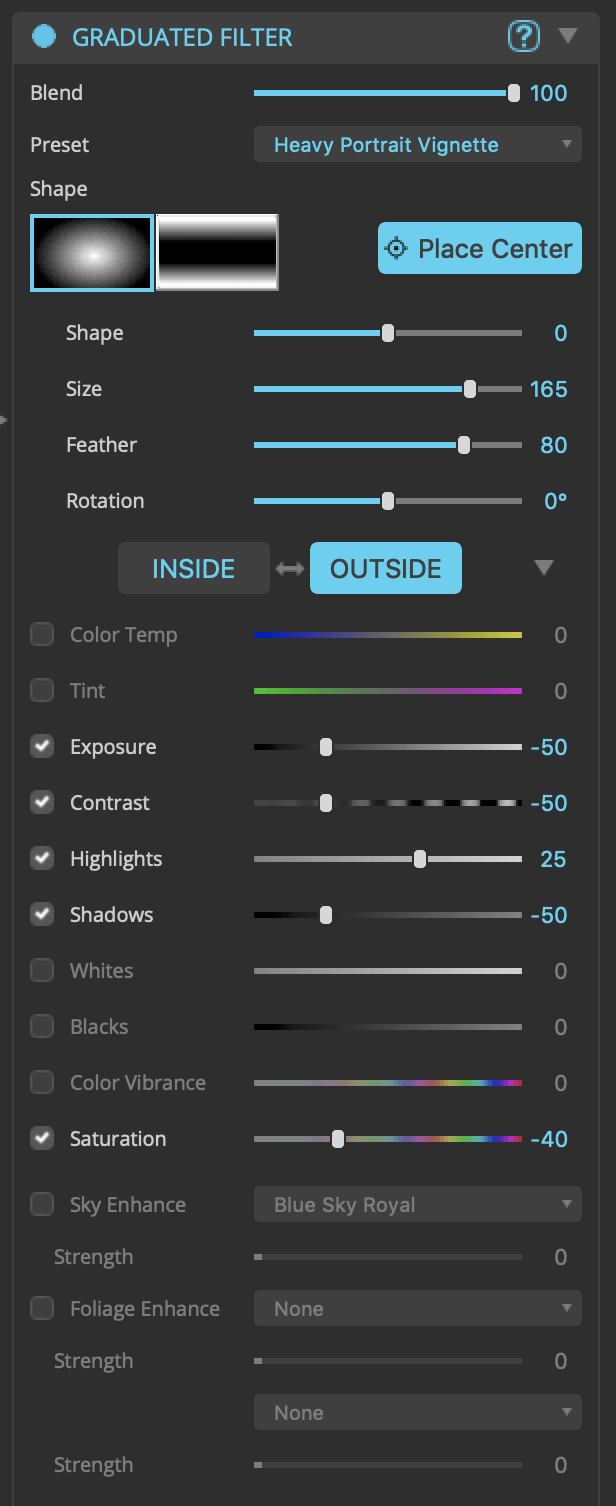Viewport: 616px width, 1506px height.
Task: Click the Blend slider handle
Action: coord(514,93)
